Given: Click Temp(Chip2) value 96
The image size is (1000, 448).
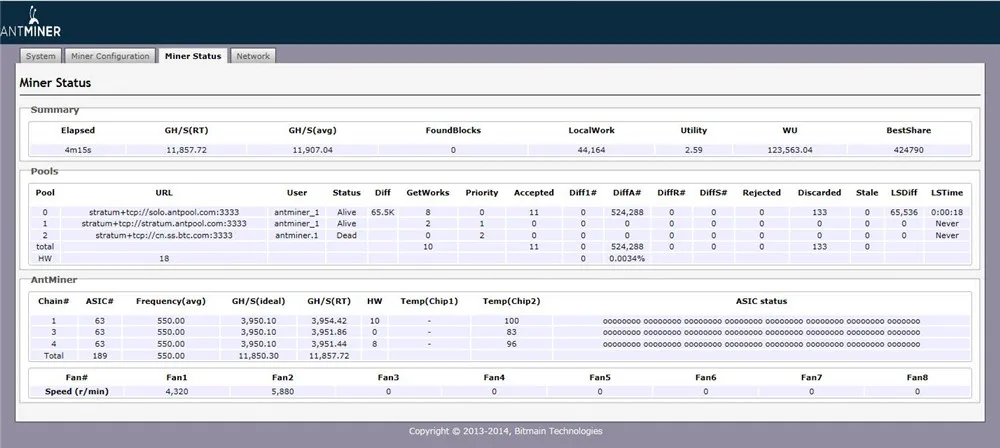Looking at the screenshot, I should tap(511, 344).
